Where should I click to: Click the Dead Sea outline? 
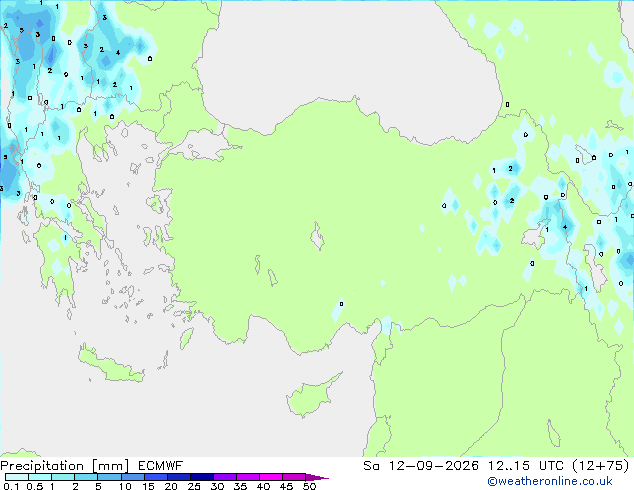tap(554, 433)
